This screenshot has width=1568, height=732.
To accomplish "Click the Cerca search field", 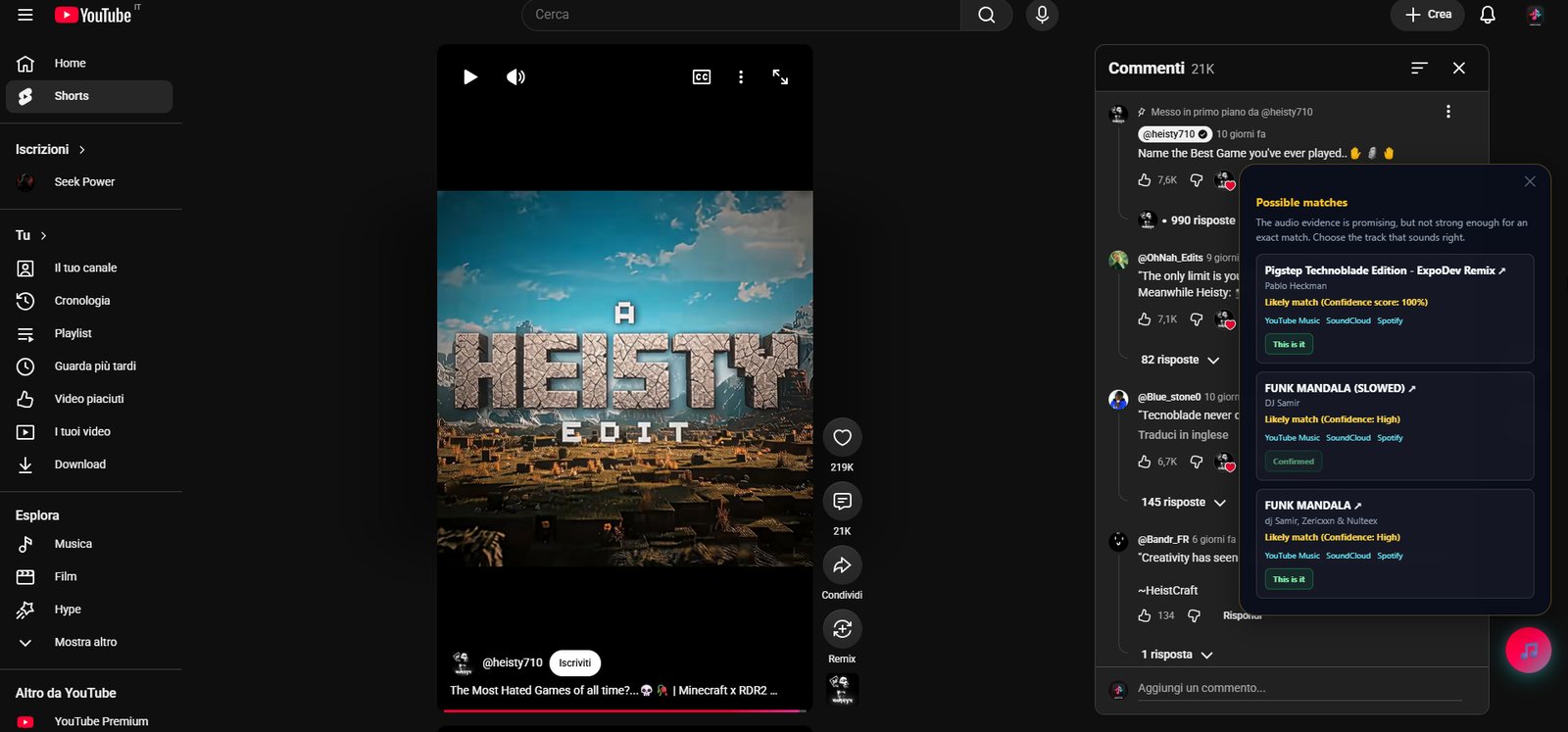I will tap(742, 15).
